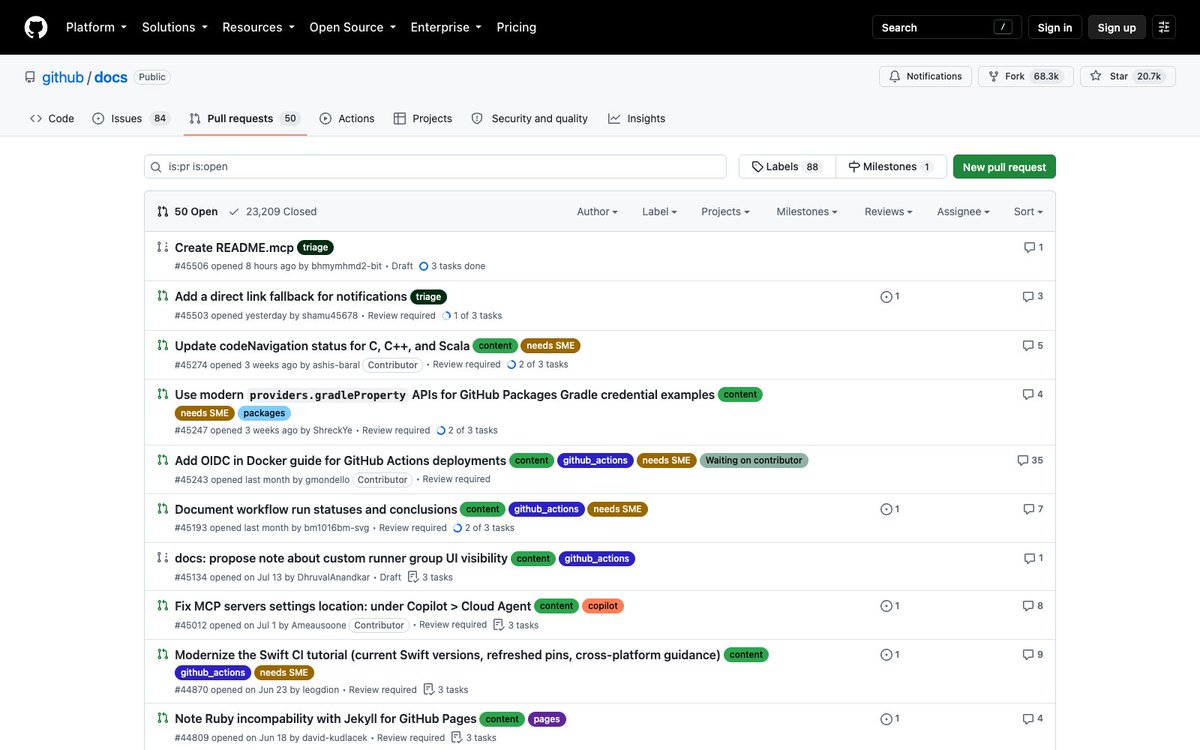This screenshot has height=750, width=1200.
Task: Switch to the Code tab
Action: [x=52, y=118]
